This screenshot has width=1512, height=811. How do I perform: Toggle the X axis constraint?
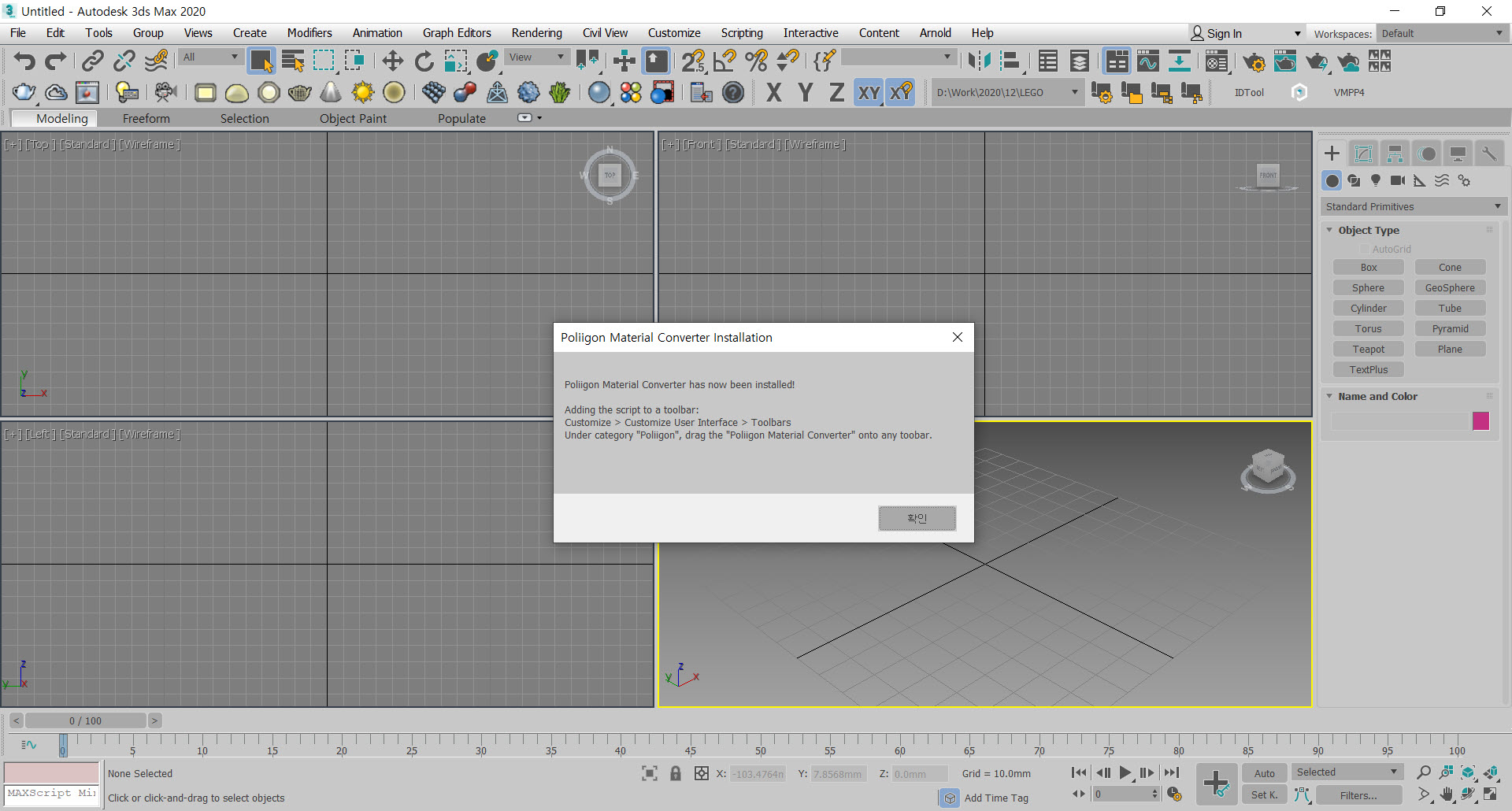(774, 92)
